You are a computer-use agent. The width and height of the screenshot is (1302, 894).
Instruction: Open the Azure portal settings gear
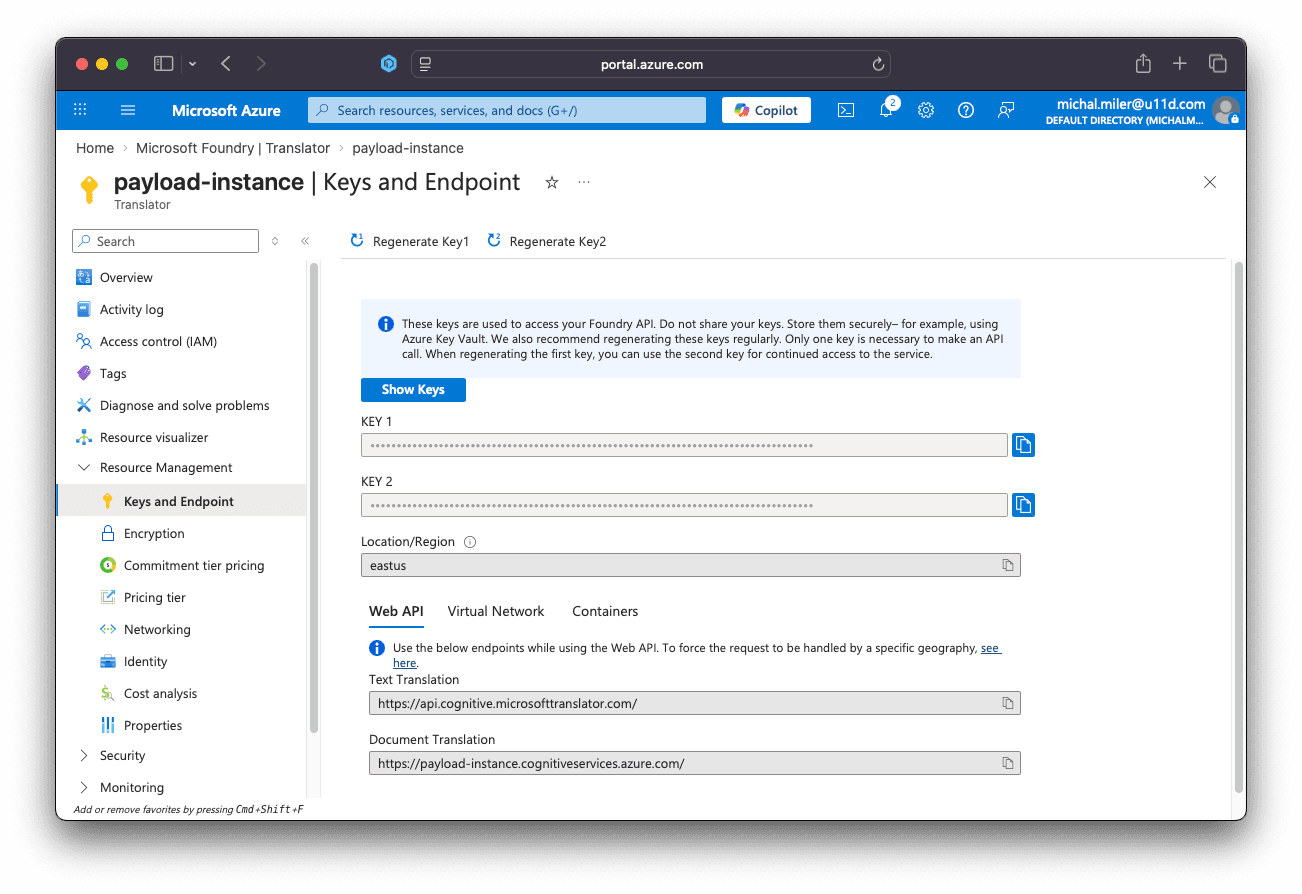pyautogui.click(x=925, y=110)
